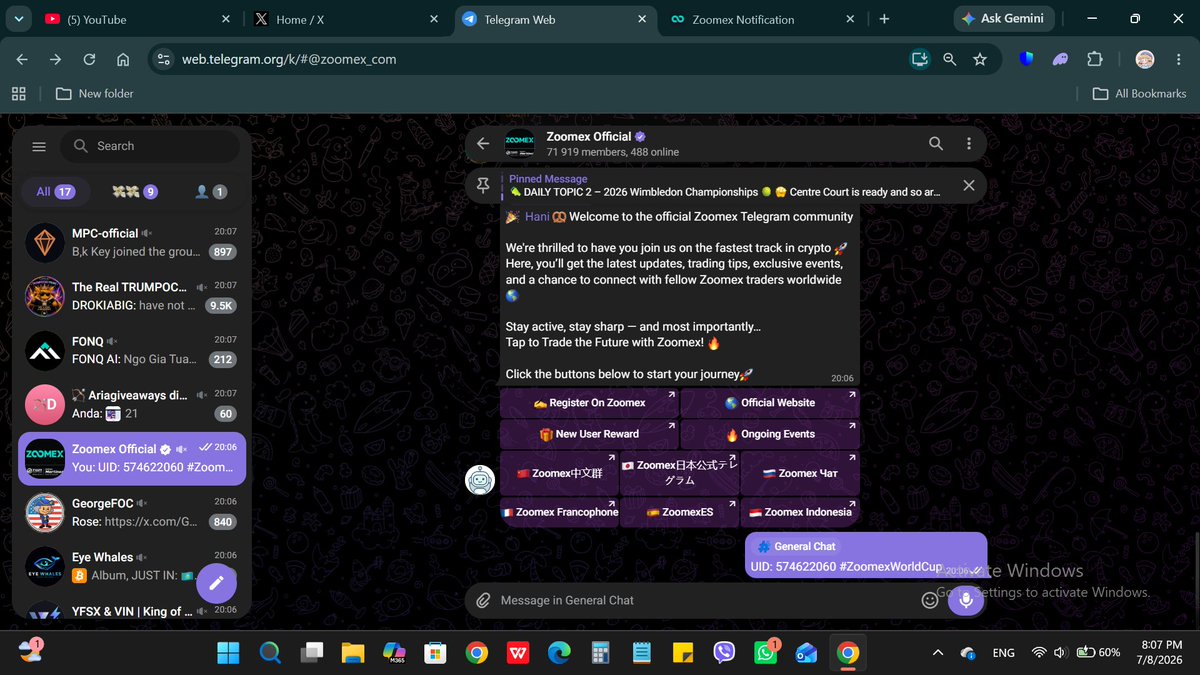The image size is (1200, 675).
Task: Click the Telegram chat Search field
Action: (150, 146)
